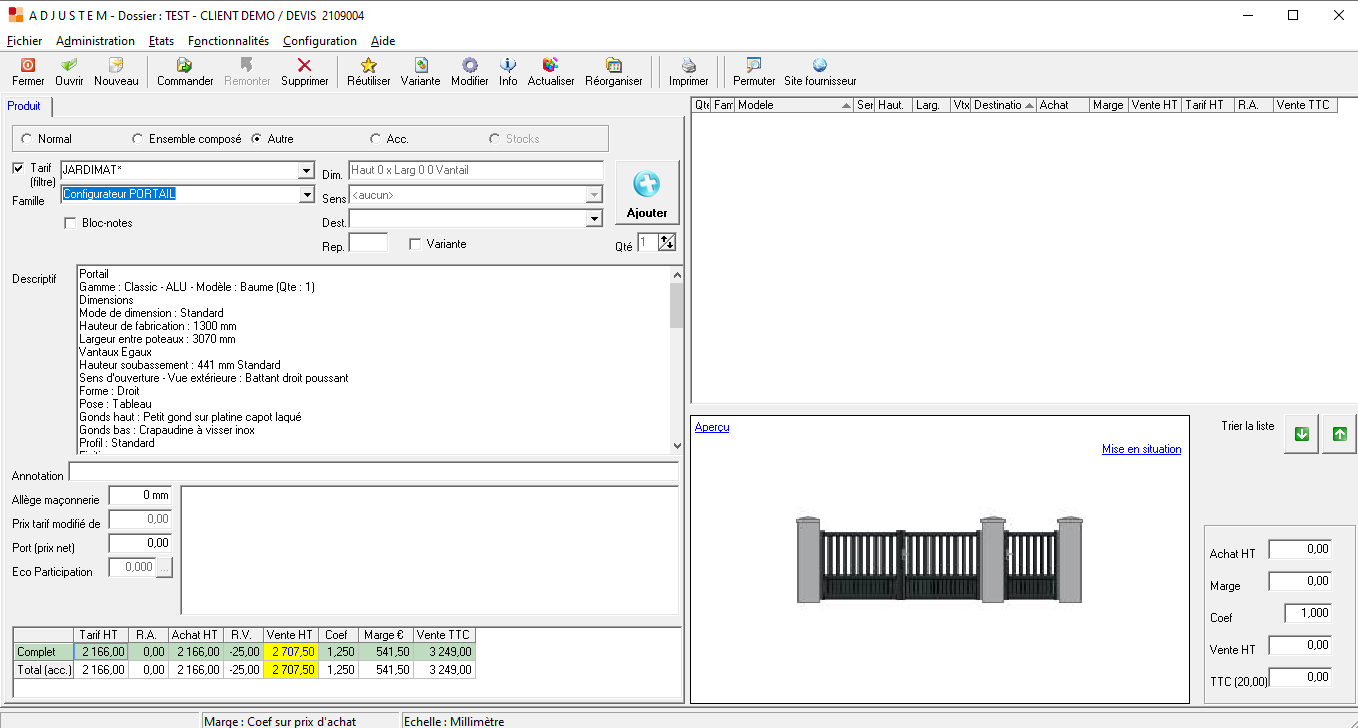Screen dimensions: 1358x728
Task: Open the Configuration menu
Action: [319, 41]
